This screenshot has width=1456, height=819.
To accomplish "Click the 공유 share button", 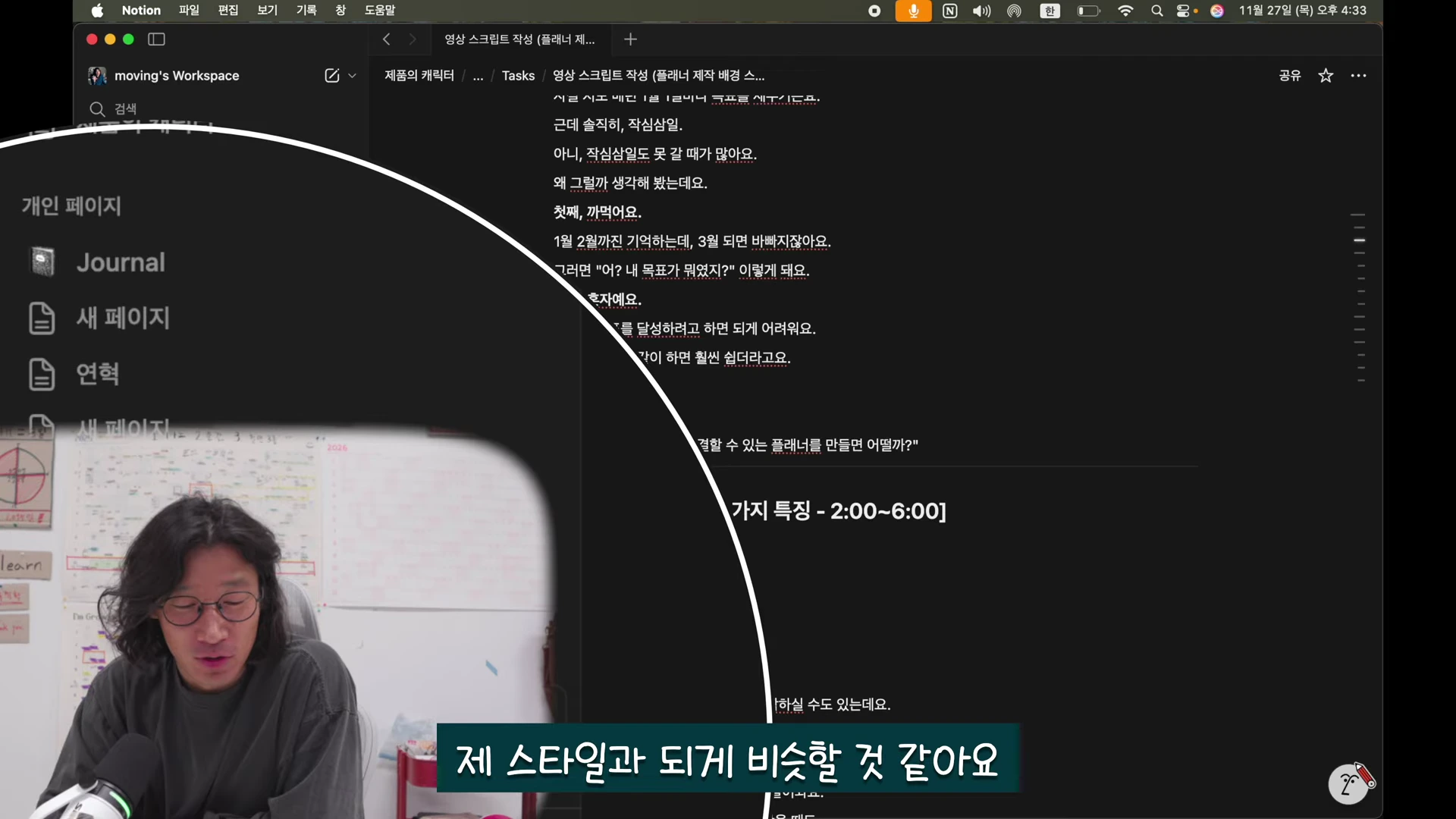I will [1290, 76].
